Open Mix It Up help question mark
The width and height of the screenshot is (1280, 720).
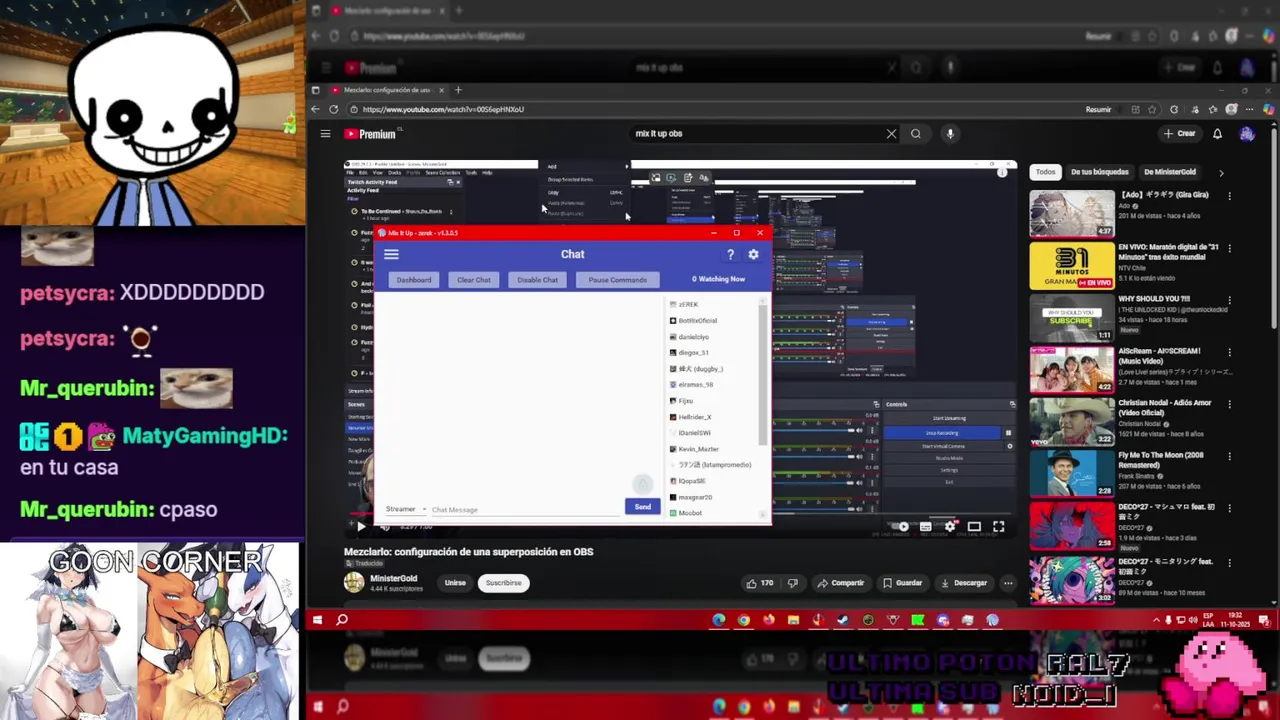pos(730,255)
